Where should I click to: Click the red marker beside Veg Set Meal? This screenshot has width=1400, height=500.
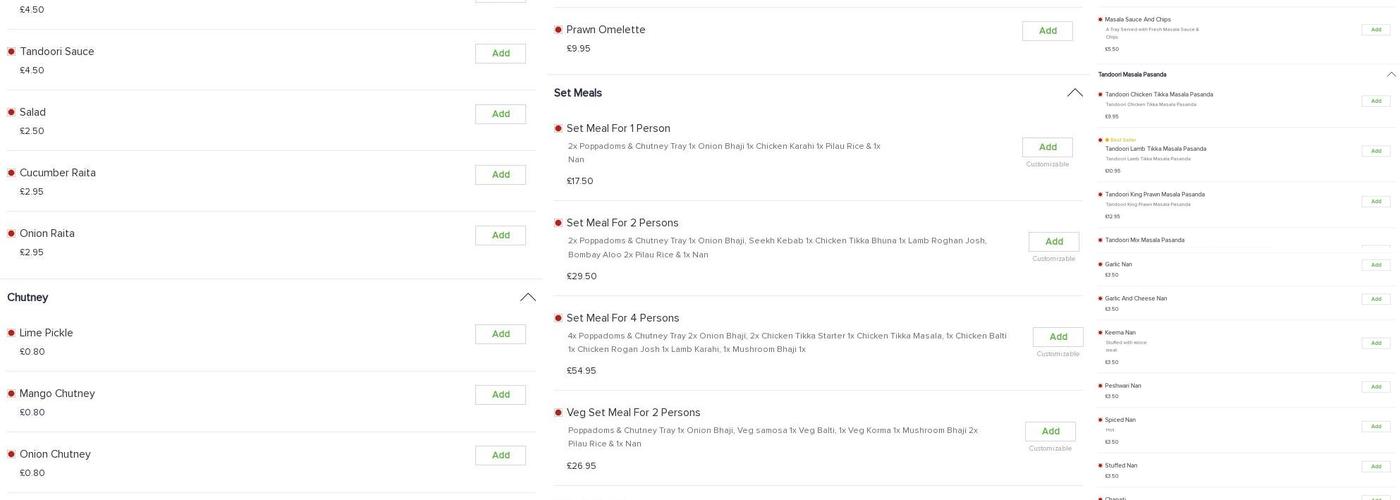558,413
